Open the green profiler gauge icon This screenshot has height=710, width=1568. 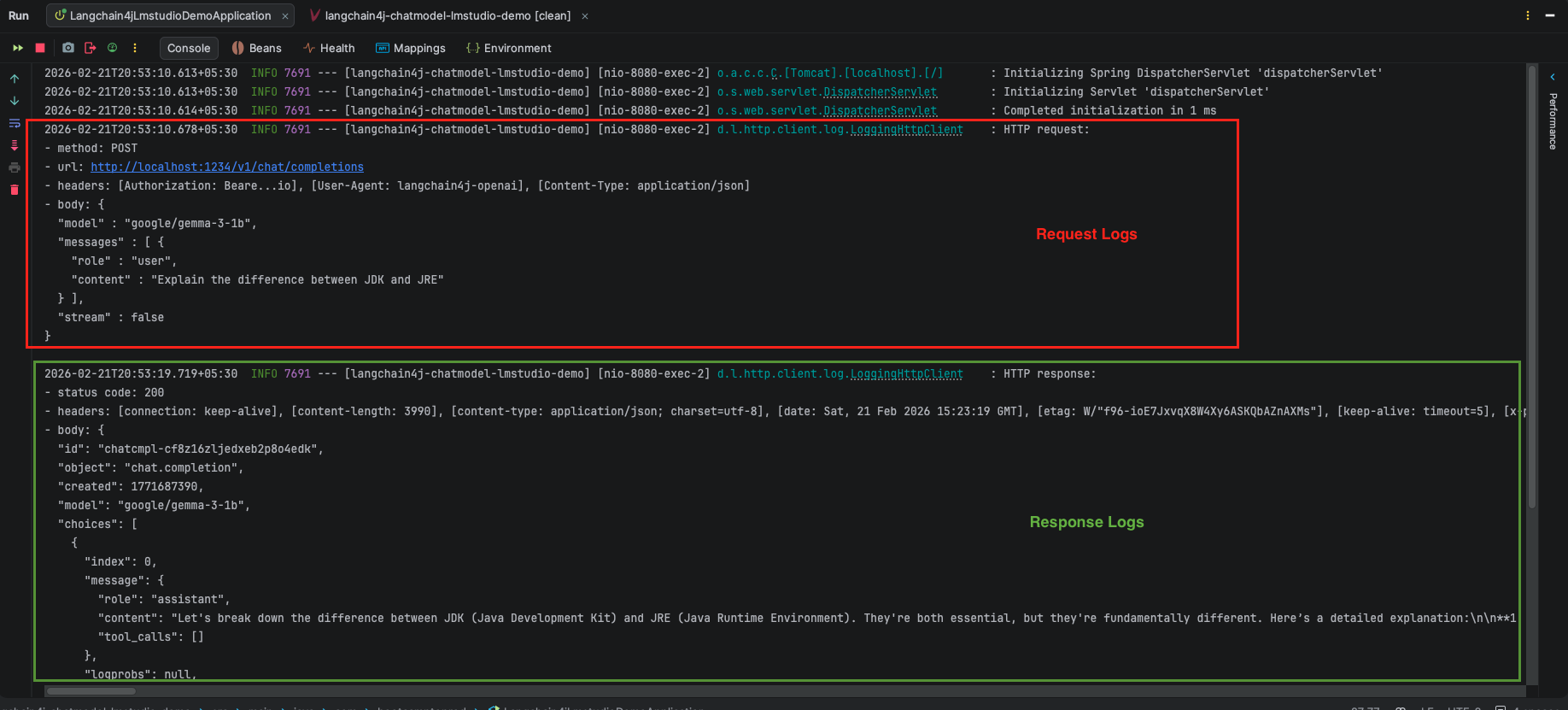point(112,48)
